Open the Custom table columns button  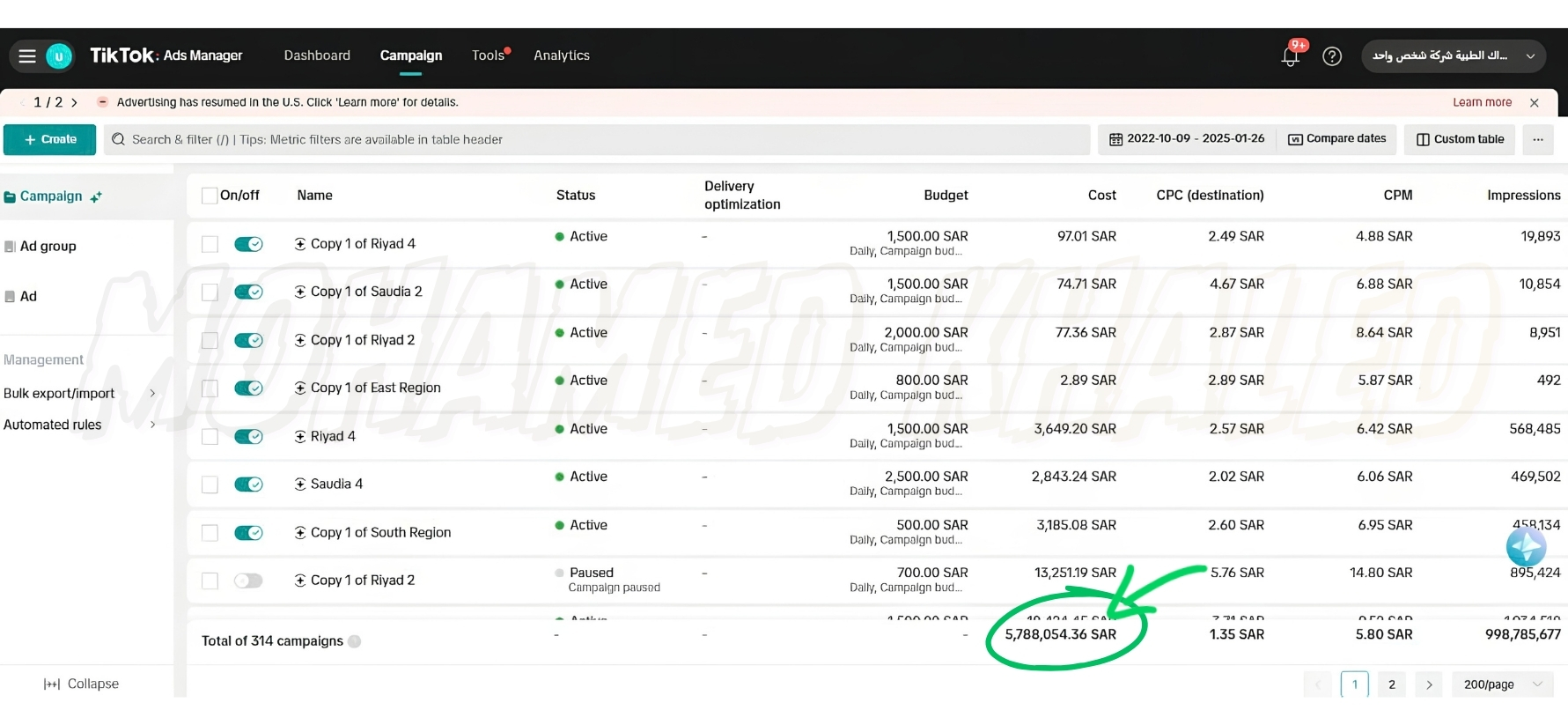(1460, 139)
